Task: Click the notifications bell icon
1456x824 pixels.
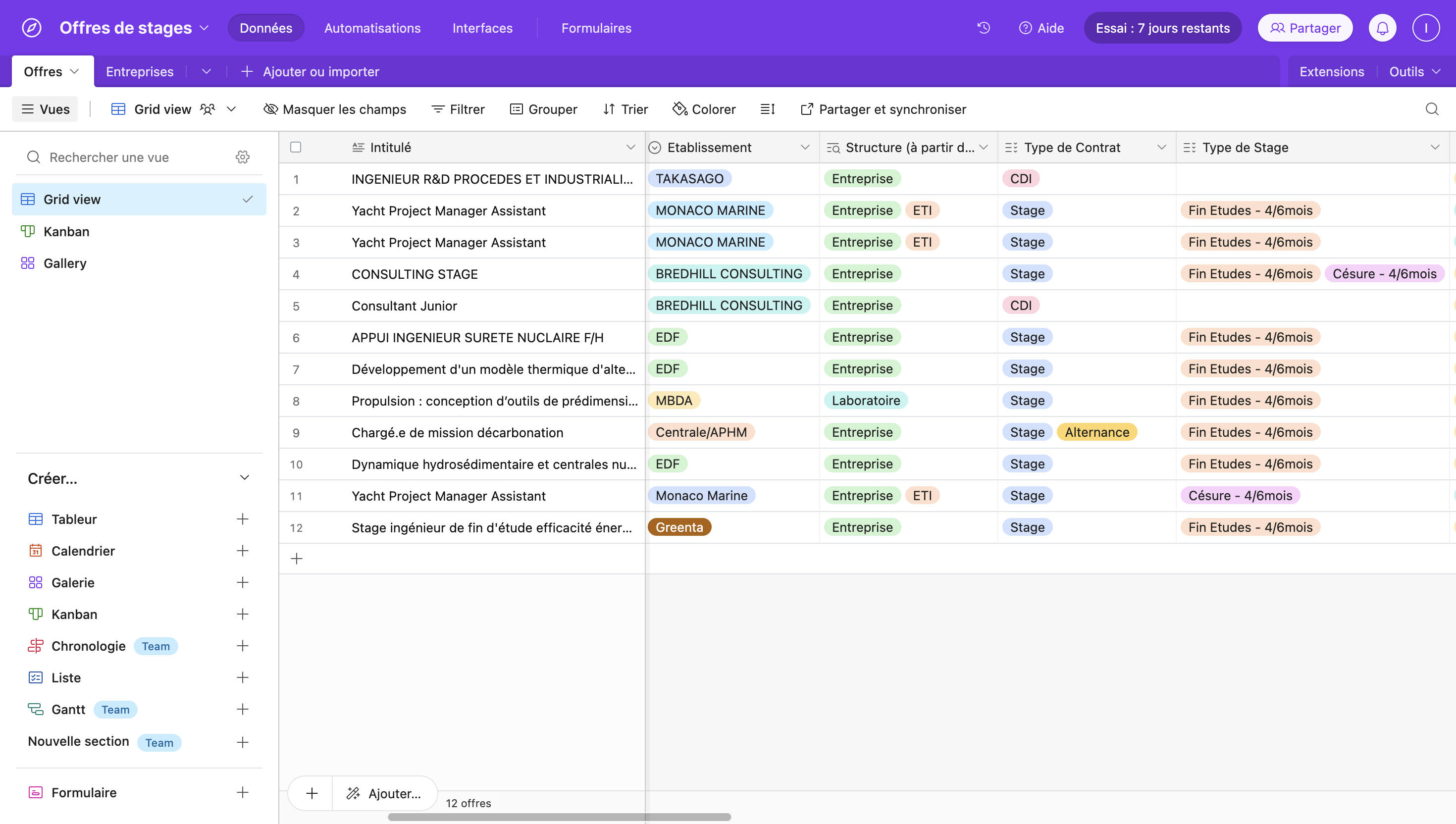Action: click(x=1382, y=28)
